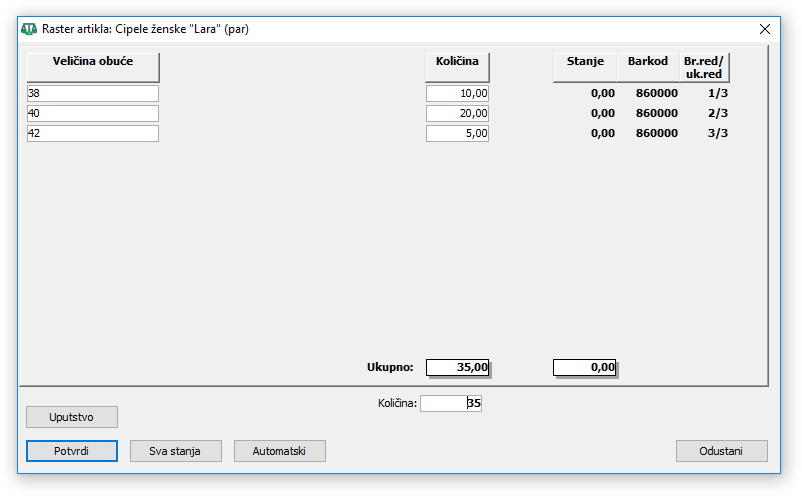Click the application icon in the title bar
Screen dimensions: 802x496
[29, 29]
